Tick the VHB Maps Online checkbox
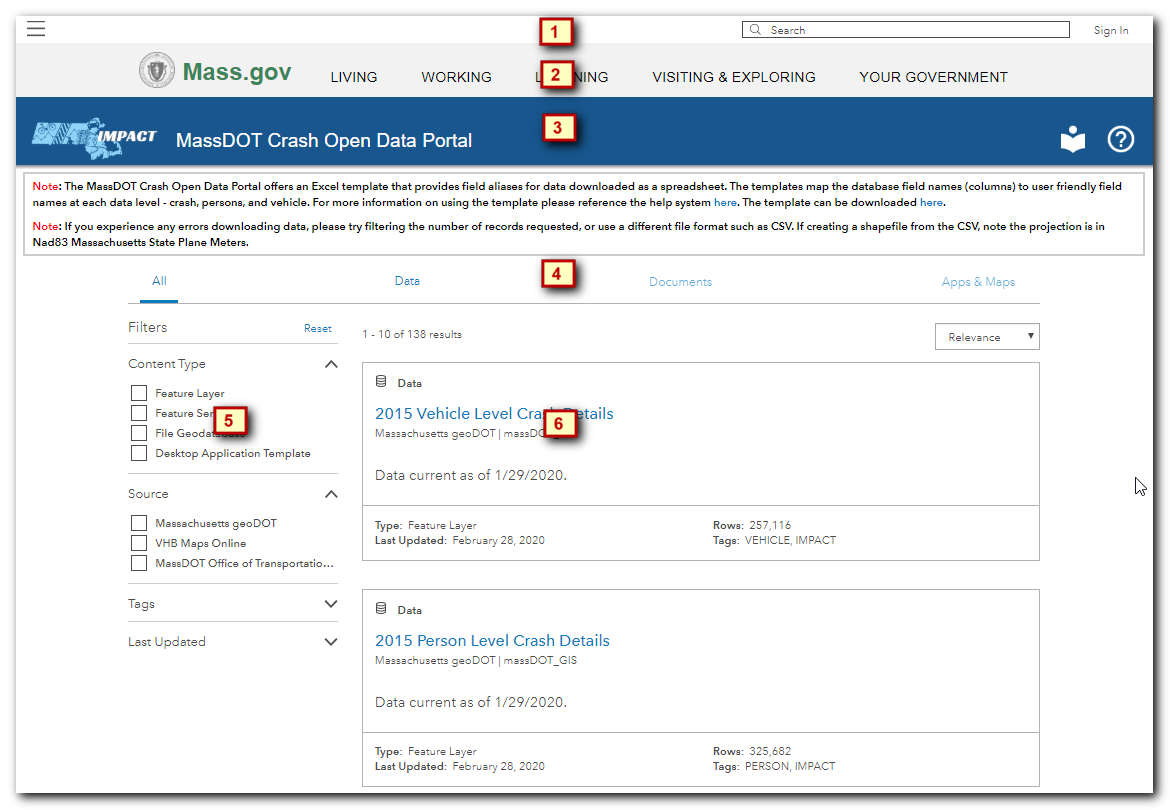This screenshot has width=1170, height=810. tap(139, 543)
